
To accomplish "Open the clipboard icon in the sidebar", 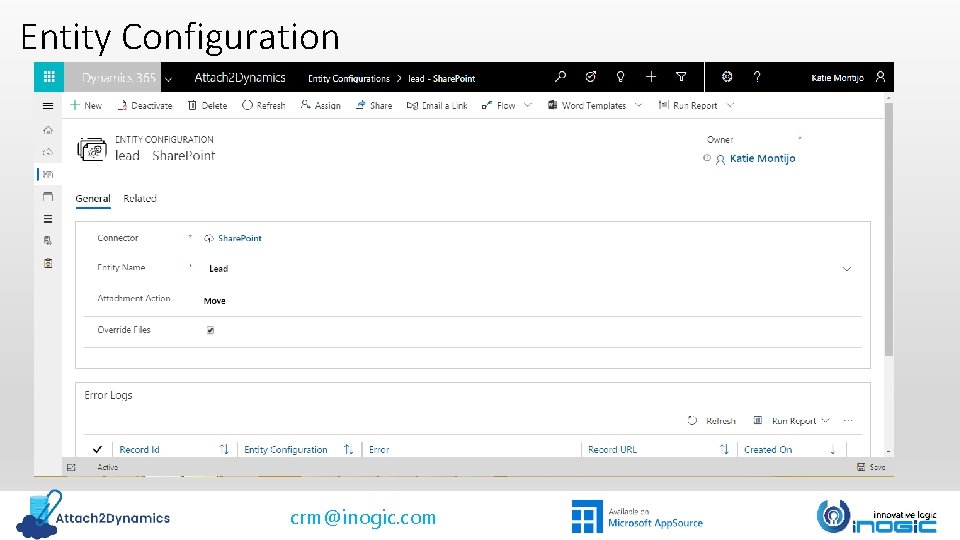I will [x=48, y=263].
